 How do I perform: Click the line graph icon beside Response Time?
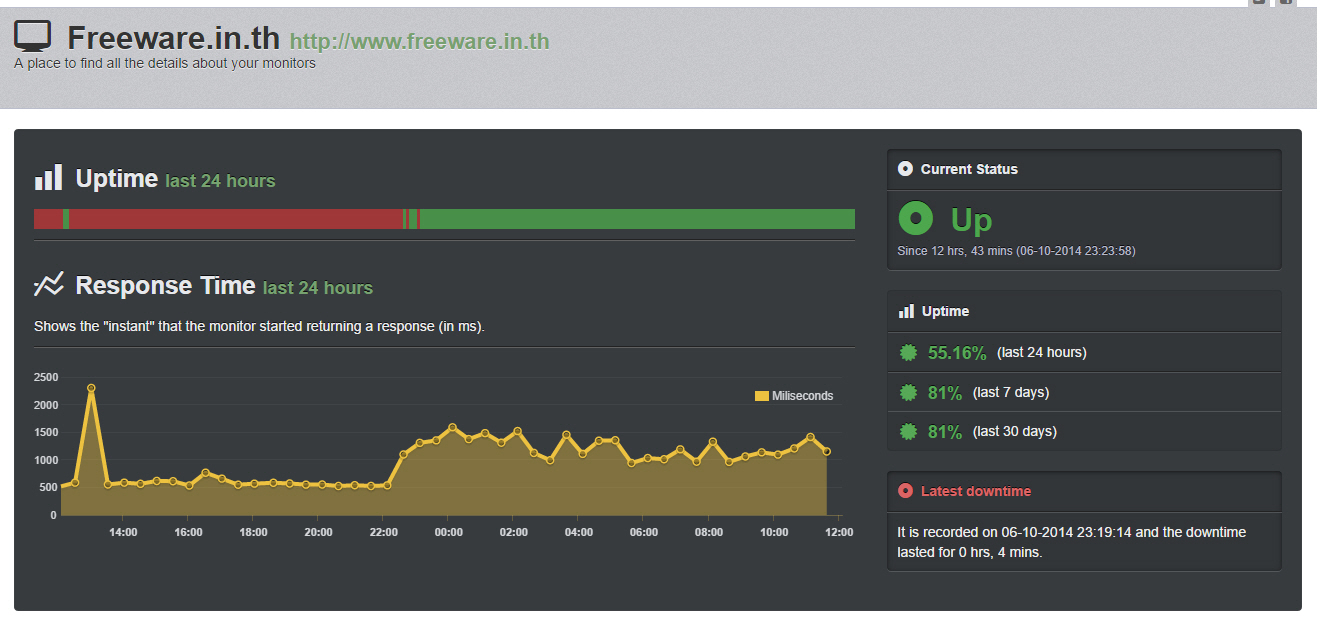[48, 285]
